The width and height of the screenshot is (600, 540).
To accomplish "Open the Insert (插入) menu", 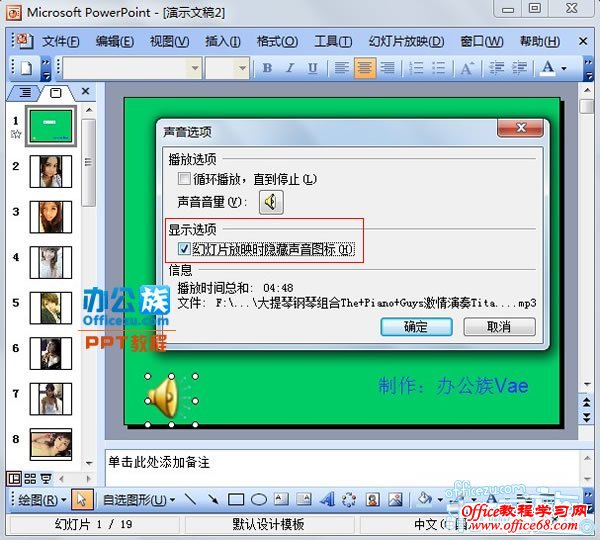I will point(223,41).
